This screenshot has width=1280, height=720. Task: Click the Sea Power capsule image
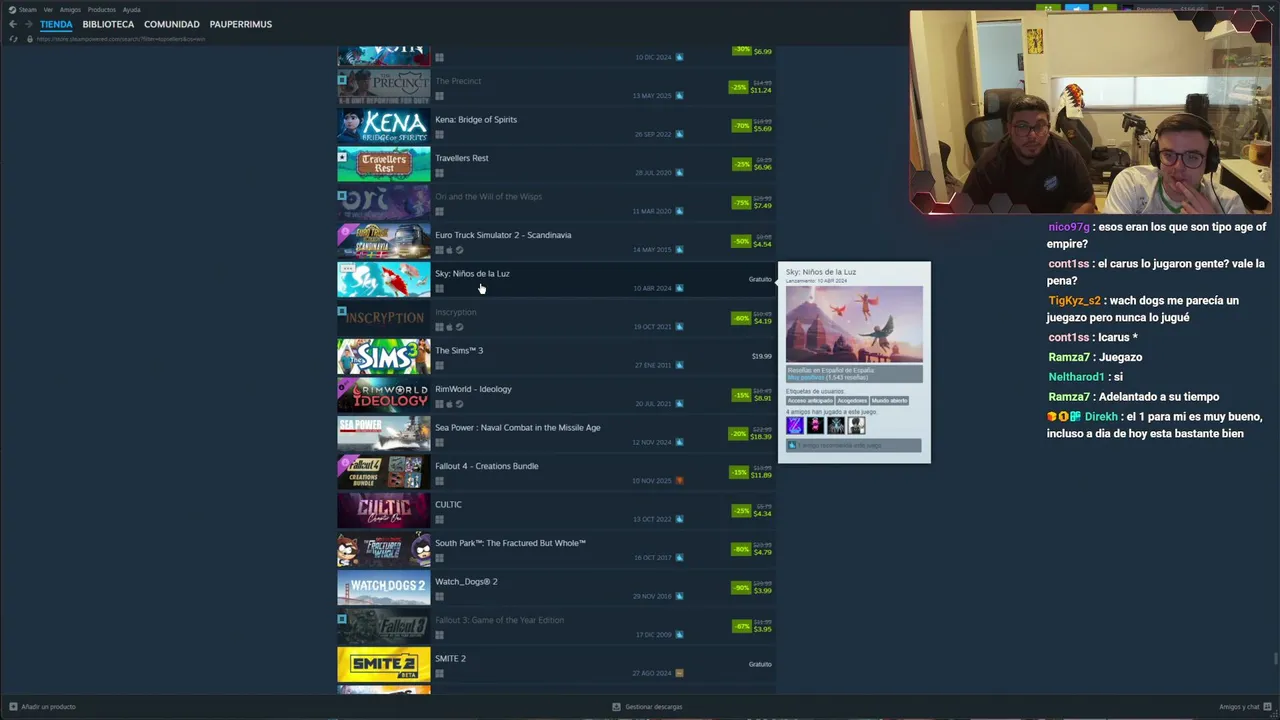[x=384, y=434]
